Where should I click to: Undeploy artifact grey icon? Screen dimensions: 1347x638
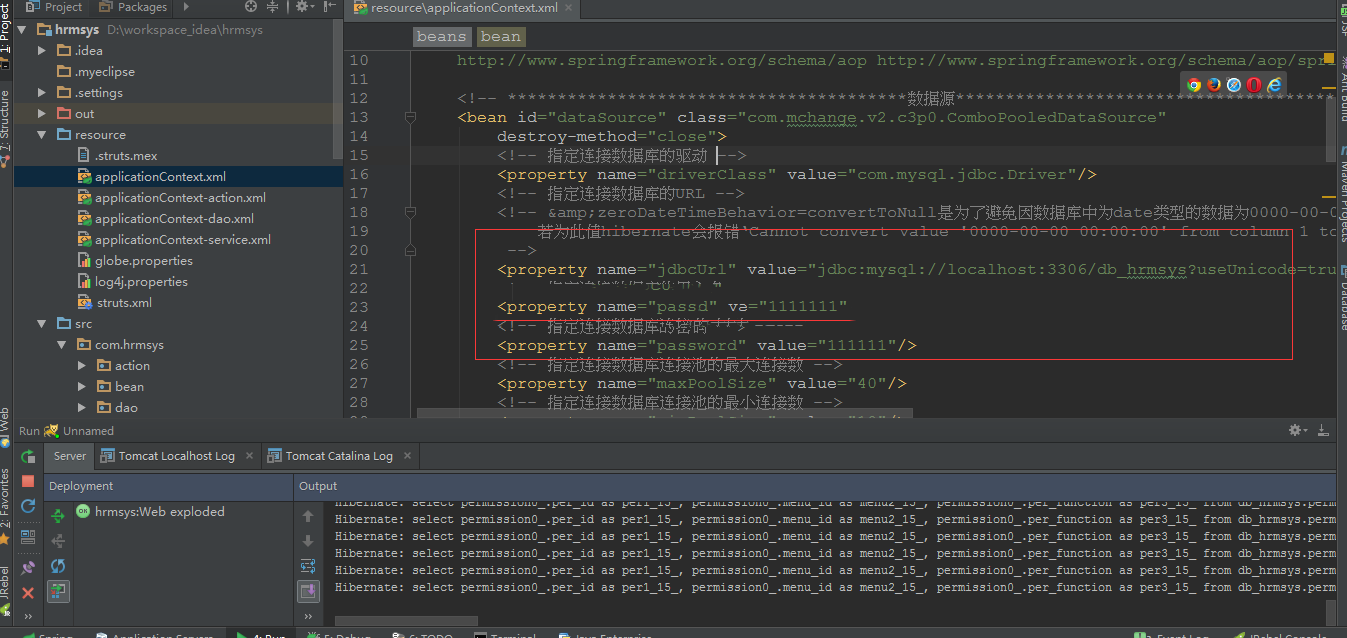click(x=58, y=541)
